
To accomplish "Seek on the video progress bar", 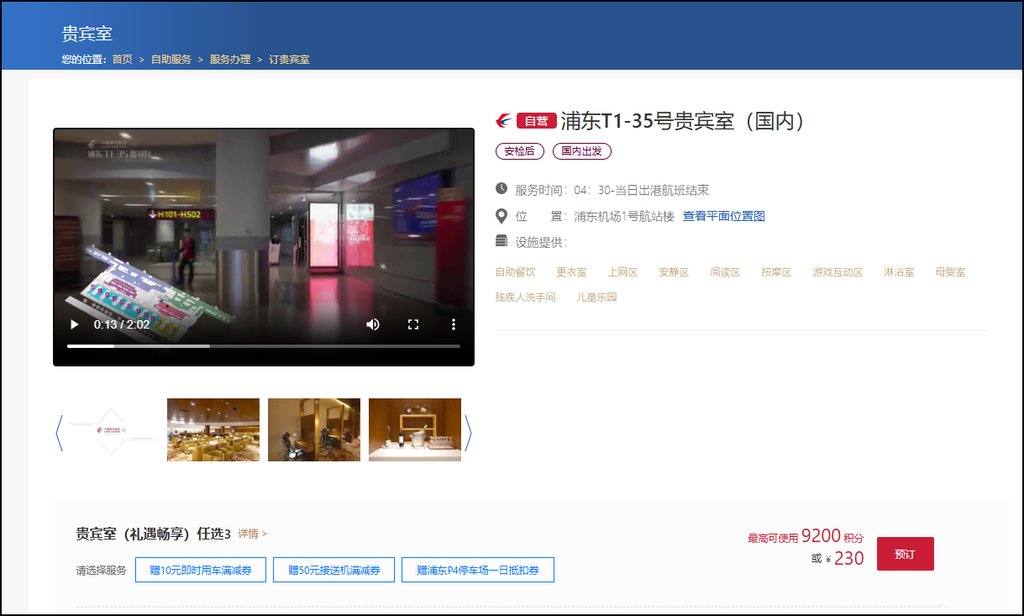I will coord(263,346).
